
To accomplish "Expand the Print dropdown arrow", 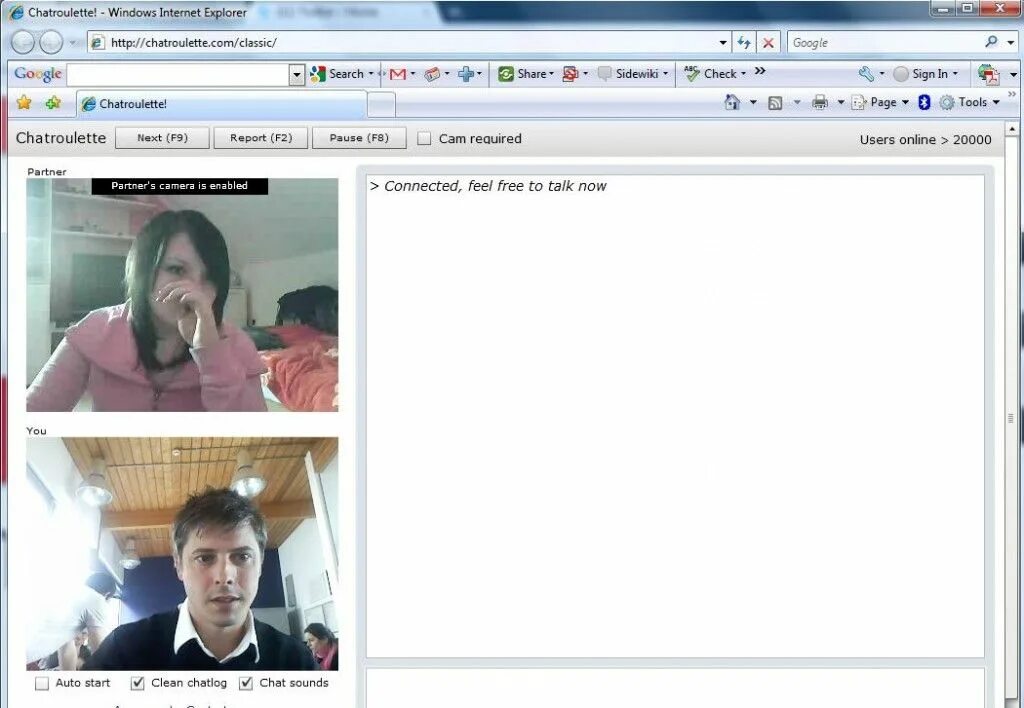I will 840,103.
